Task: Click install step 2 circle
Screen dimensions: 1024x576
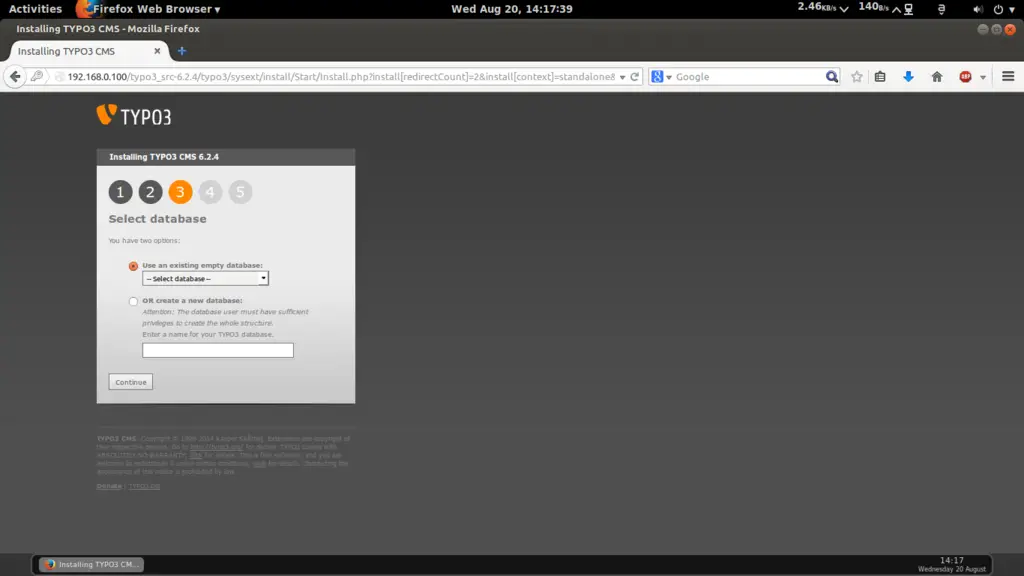Action: coord(150,192)
